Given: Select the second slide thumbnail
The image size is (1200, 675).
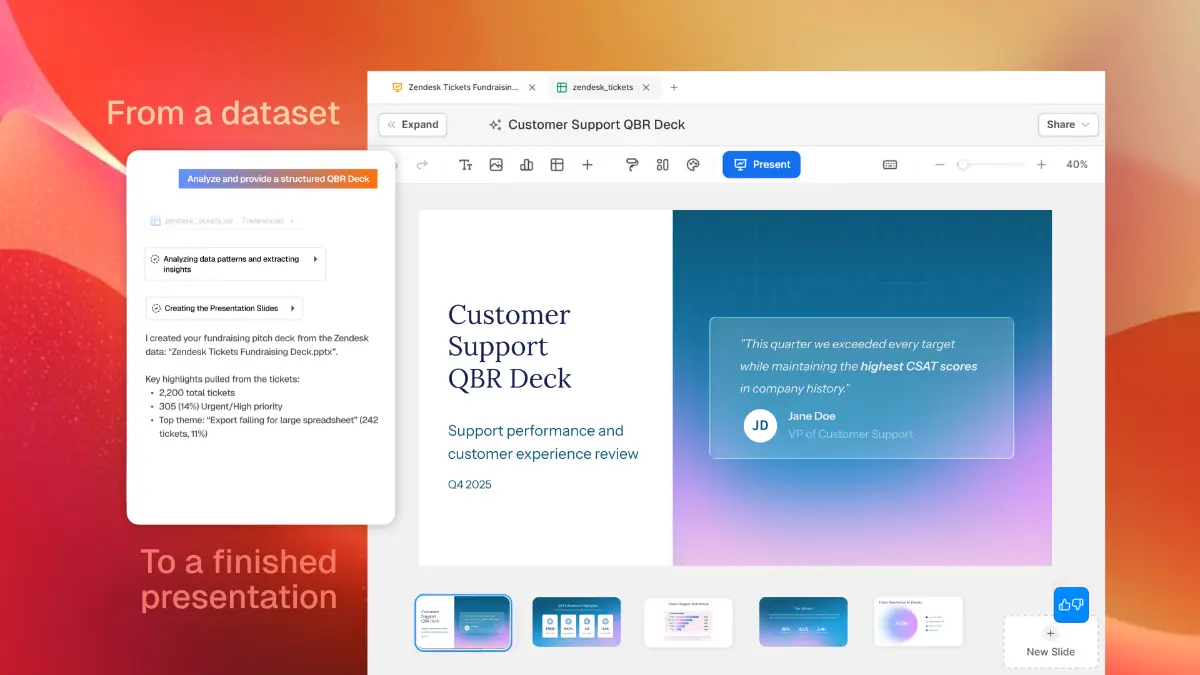Looking at the screenshot, I should 576,622.
